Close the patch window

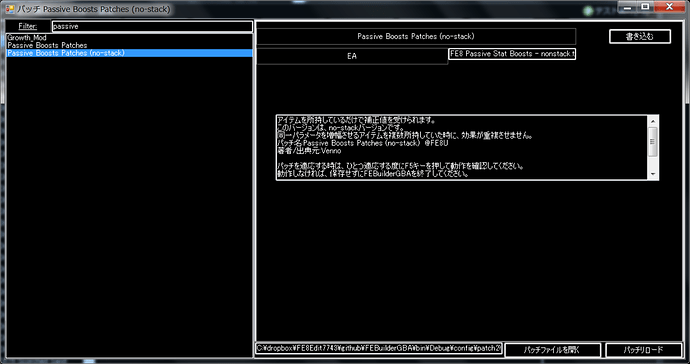pos(669,7)
